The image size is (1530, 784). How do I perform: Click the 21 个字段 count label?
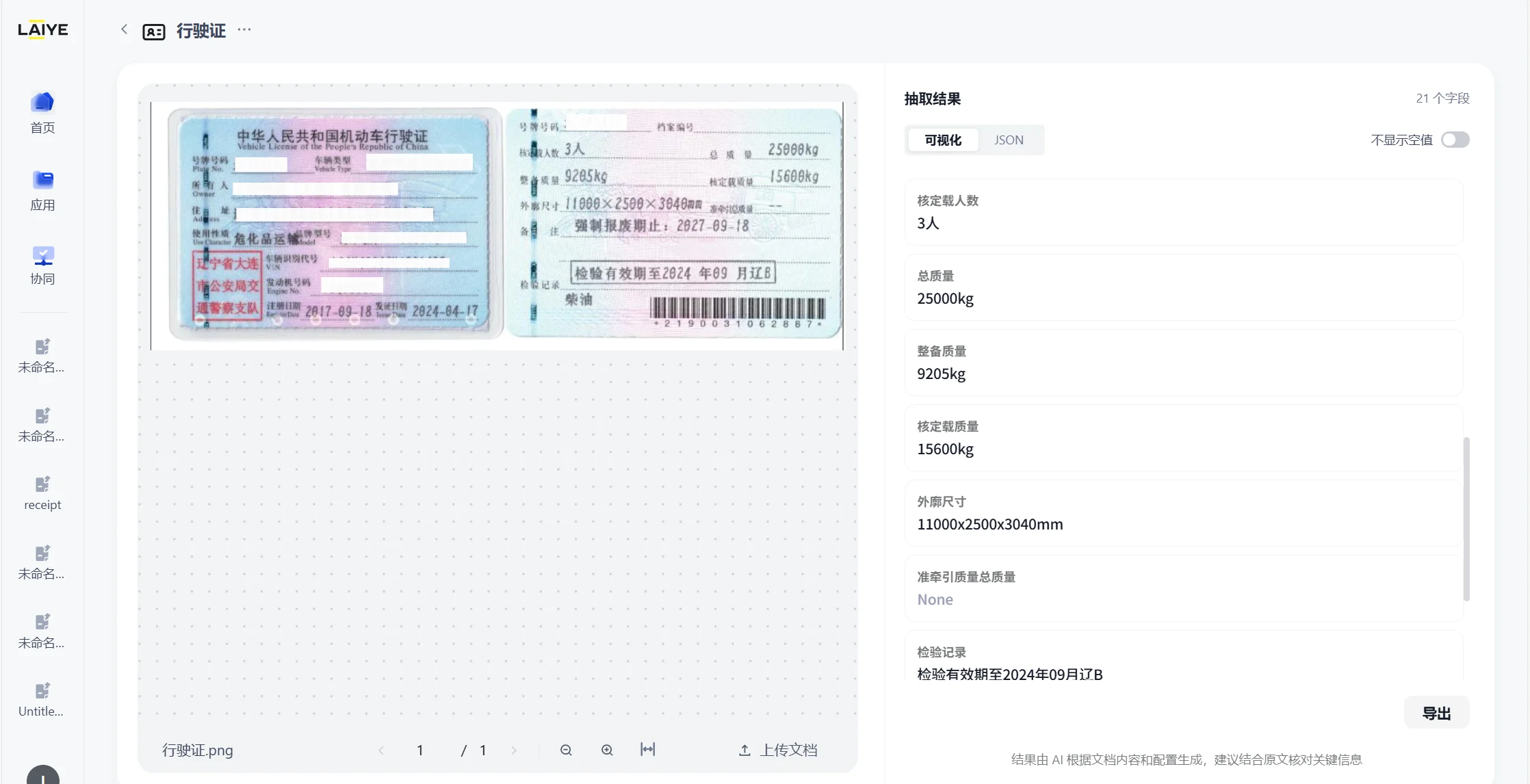pyautogui.click(x=1442, y=99)
